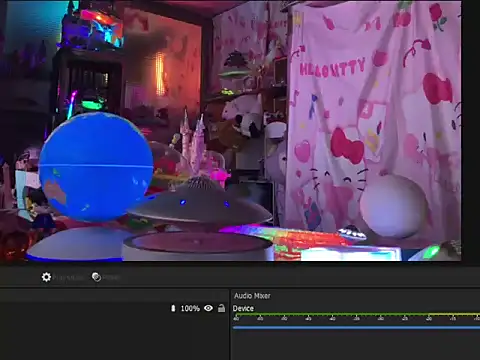
Task: Adjust the Device volume slider in Audio Mixer
Action: pyautogui.click(x=356, y=328)
